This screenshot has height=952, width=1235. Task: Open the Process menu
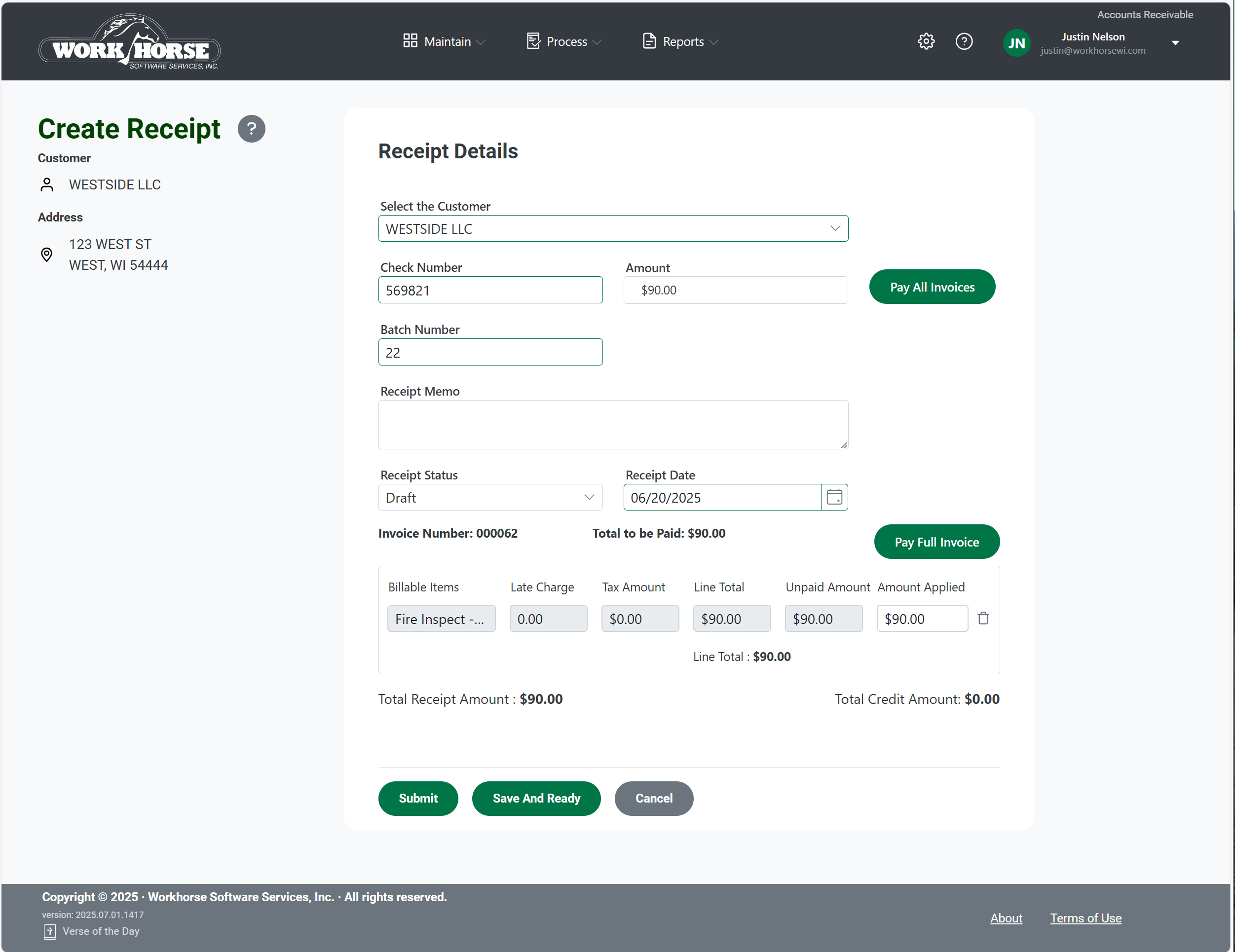(564, 42)
